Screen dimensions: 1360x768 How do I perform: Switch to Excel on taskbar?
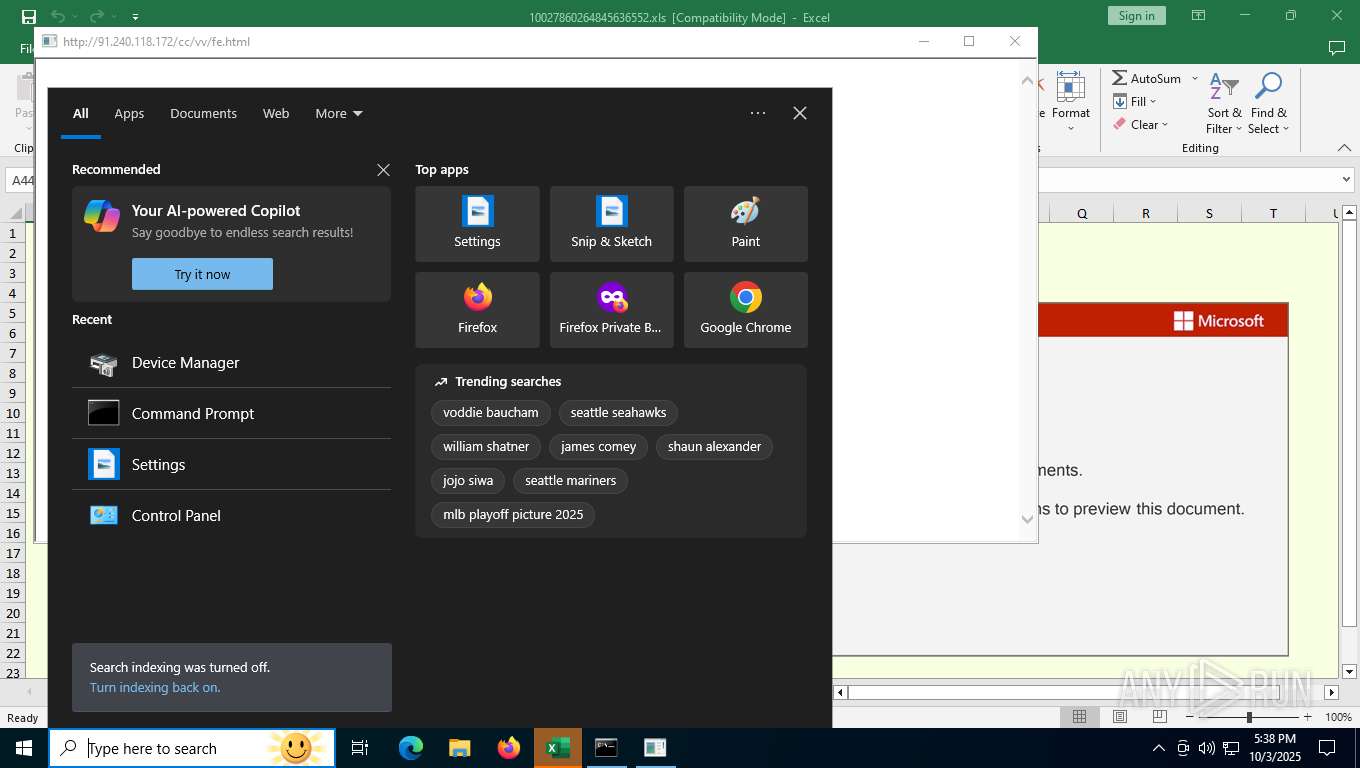[x=558, y=748]
